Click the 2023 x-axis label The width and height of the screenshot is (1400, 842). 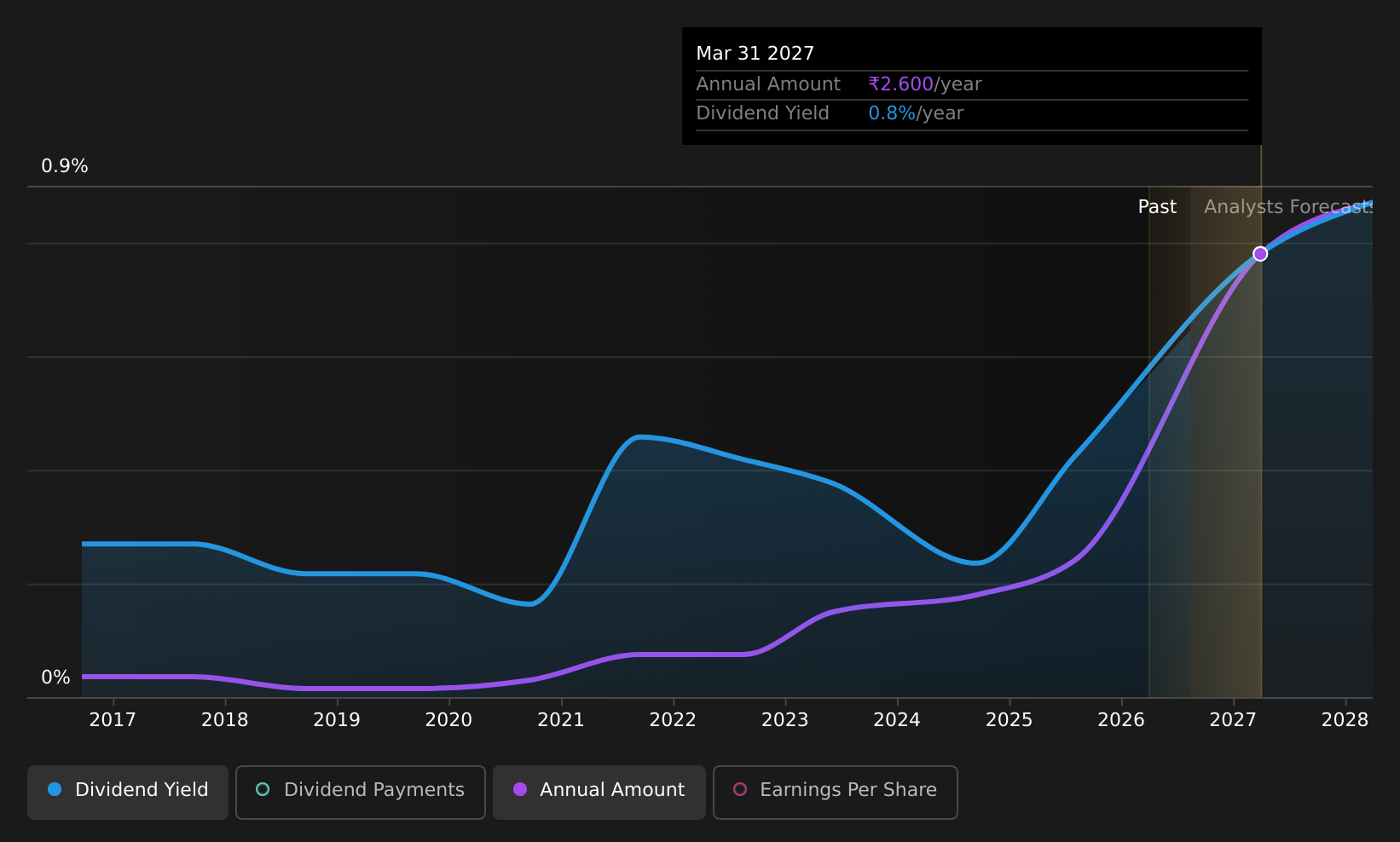784,720
